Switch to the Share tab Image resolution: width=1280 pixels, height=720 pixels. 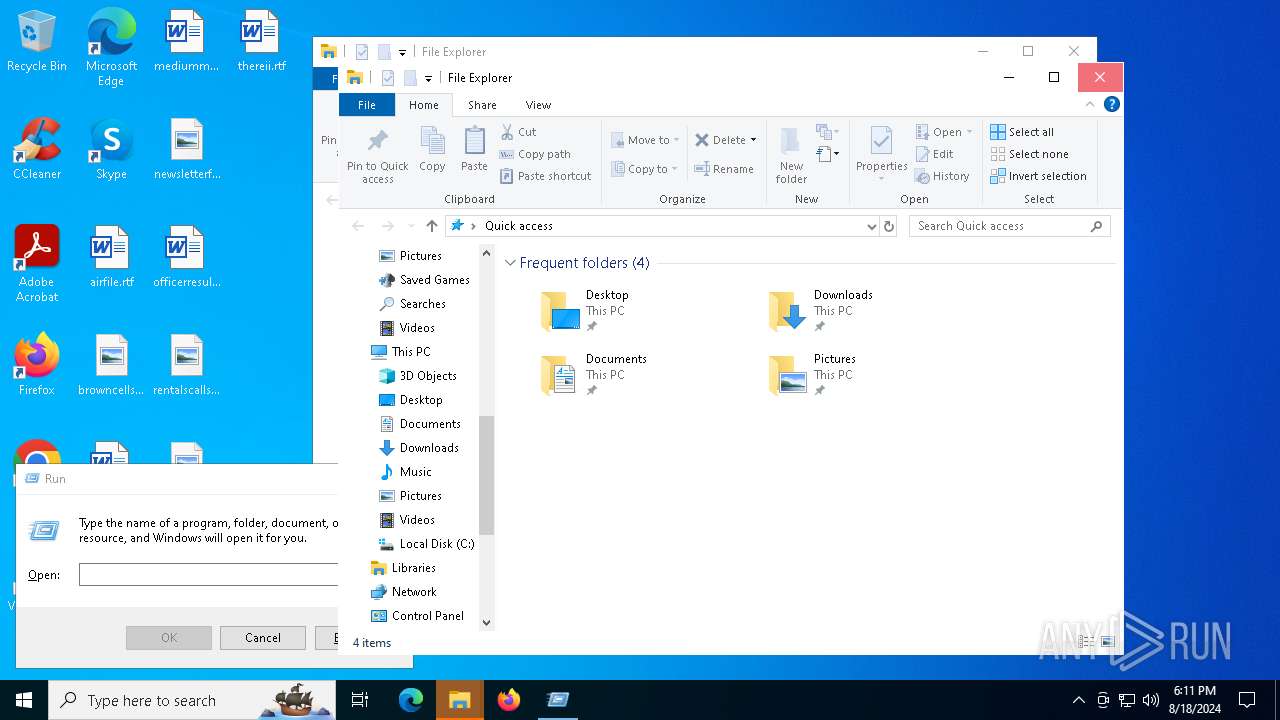(482, 105)
